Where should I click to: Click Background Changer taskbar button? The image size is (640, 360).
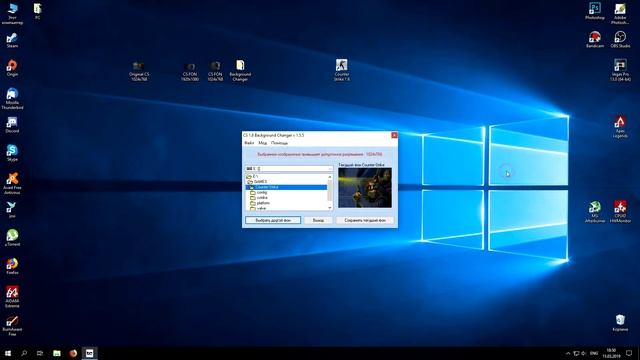[x=89, y=353]
